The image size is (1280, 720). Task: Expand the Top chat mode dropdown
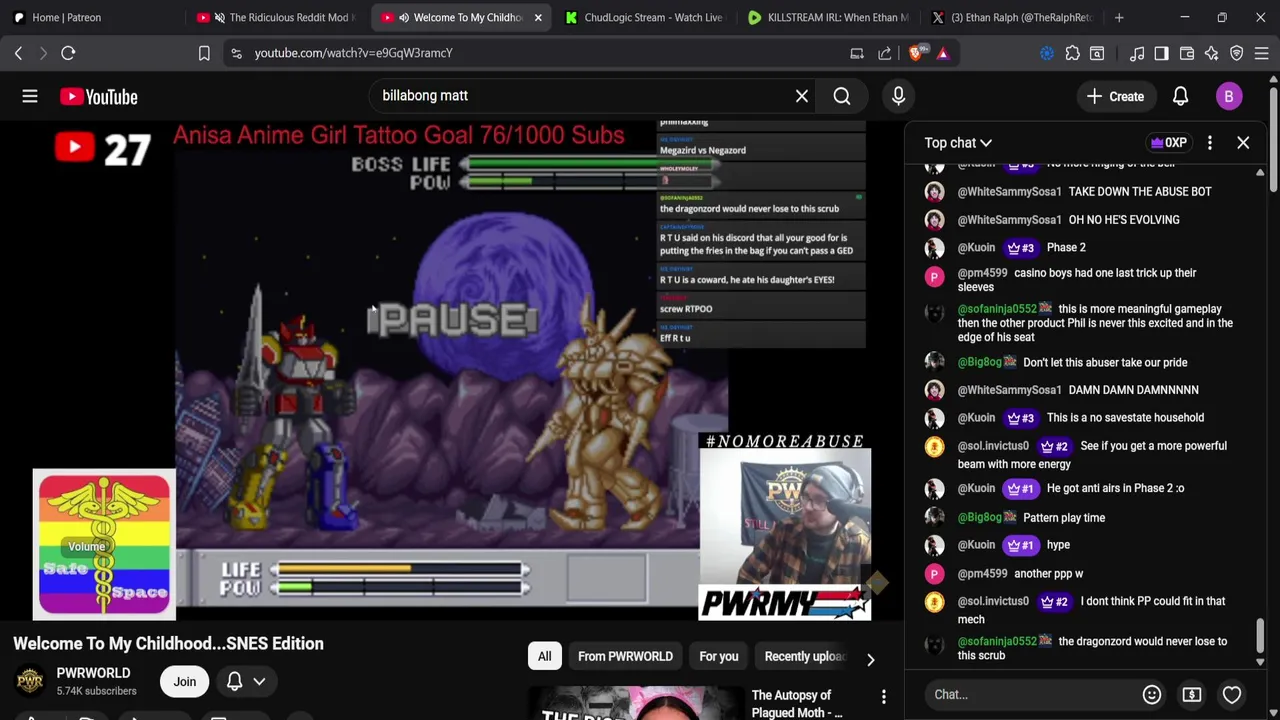[x=958, y=143]
